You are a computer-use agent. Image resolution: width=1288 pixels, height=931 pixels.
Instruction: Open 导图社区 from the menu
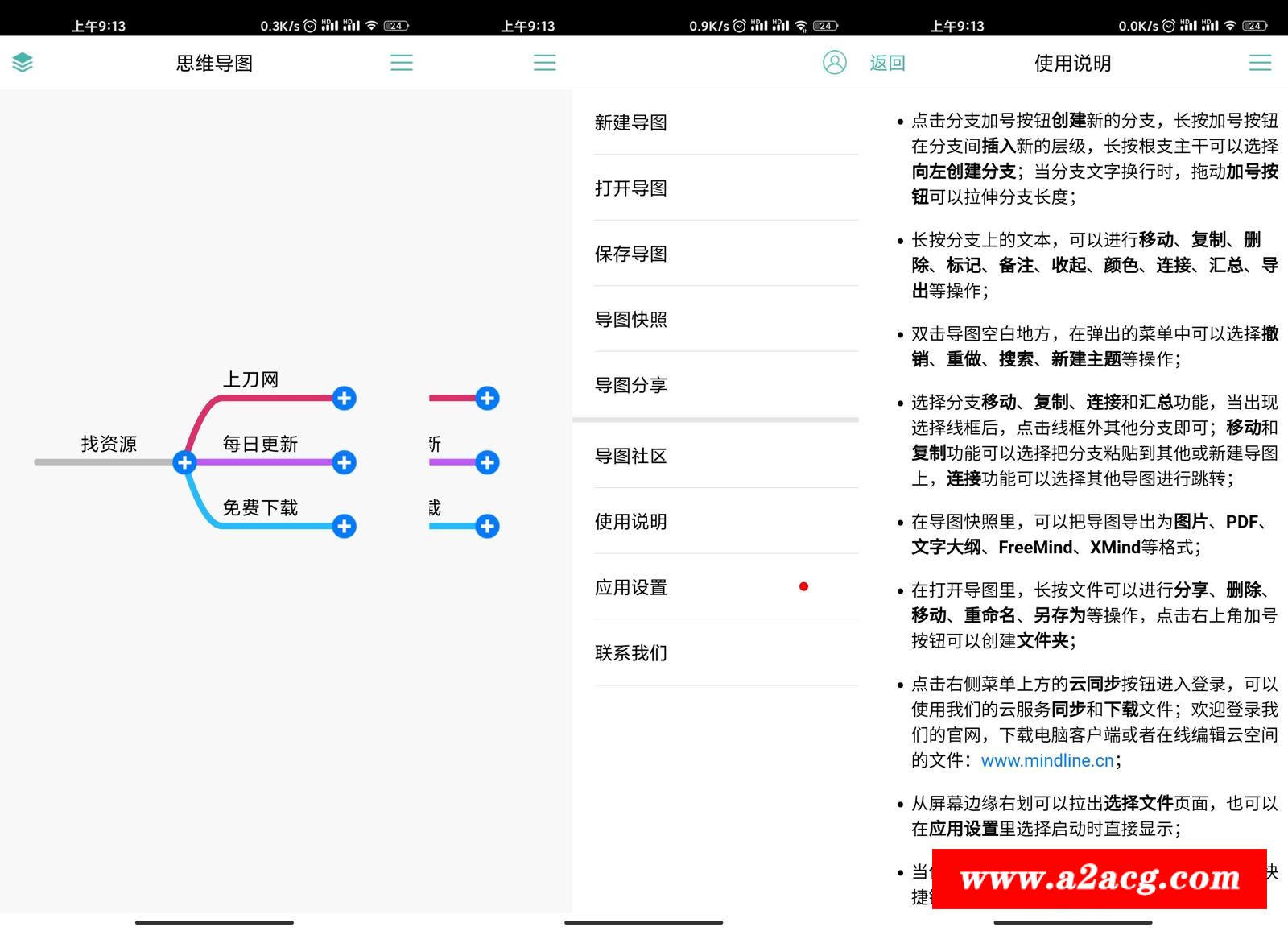tap(631, 456)
